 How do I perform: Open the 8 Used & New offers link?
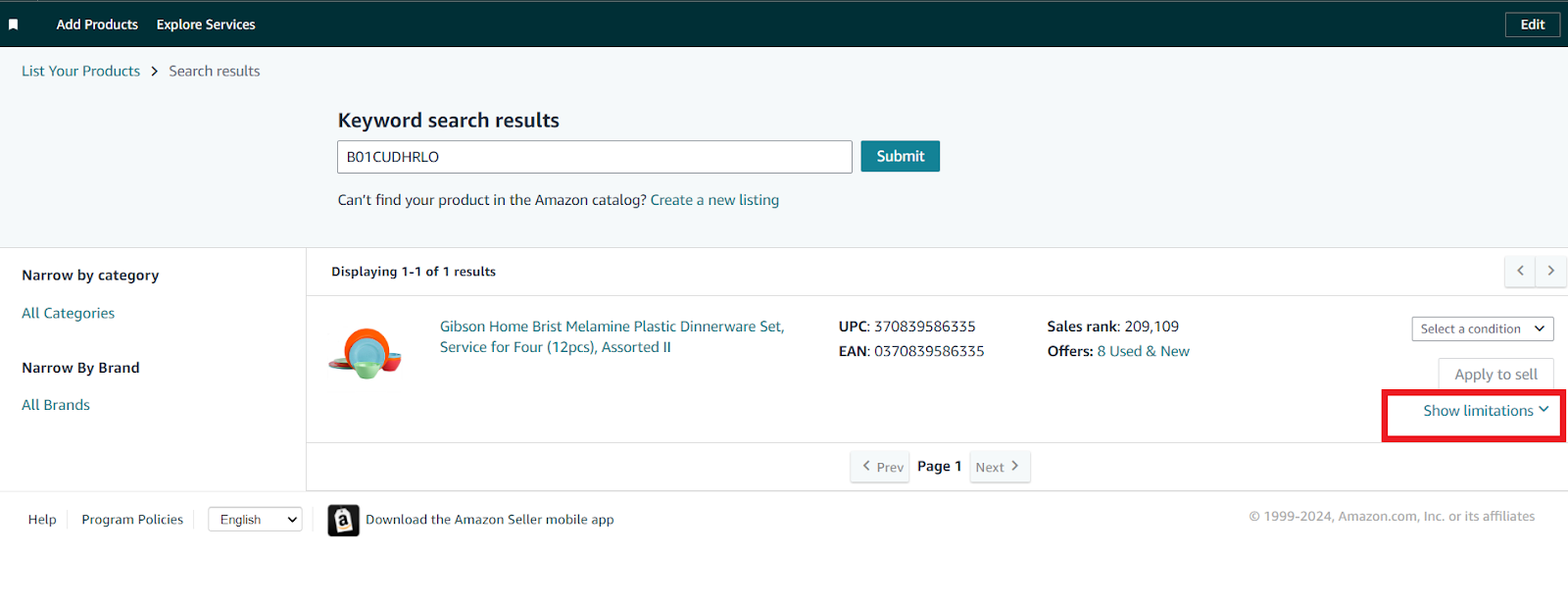(x=1143, y=351)
